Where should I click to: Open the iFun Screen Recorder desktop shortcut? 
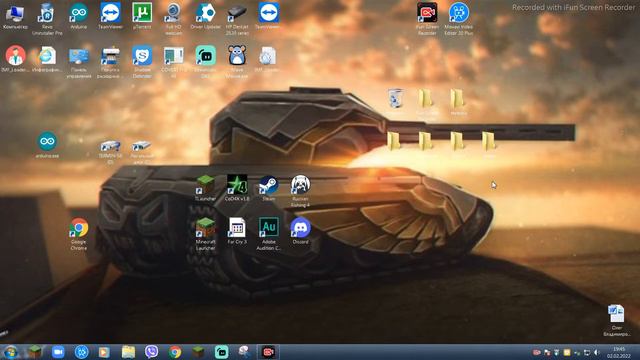[x=427, y=19]
